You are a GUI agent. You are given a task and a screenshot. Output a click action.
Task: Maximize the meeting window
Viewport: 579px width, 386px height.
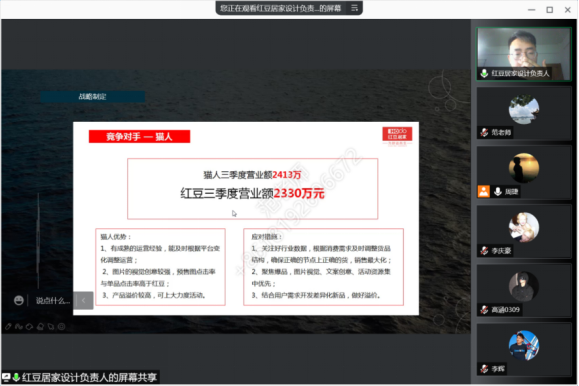coord(549,10)
